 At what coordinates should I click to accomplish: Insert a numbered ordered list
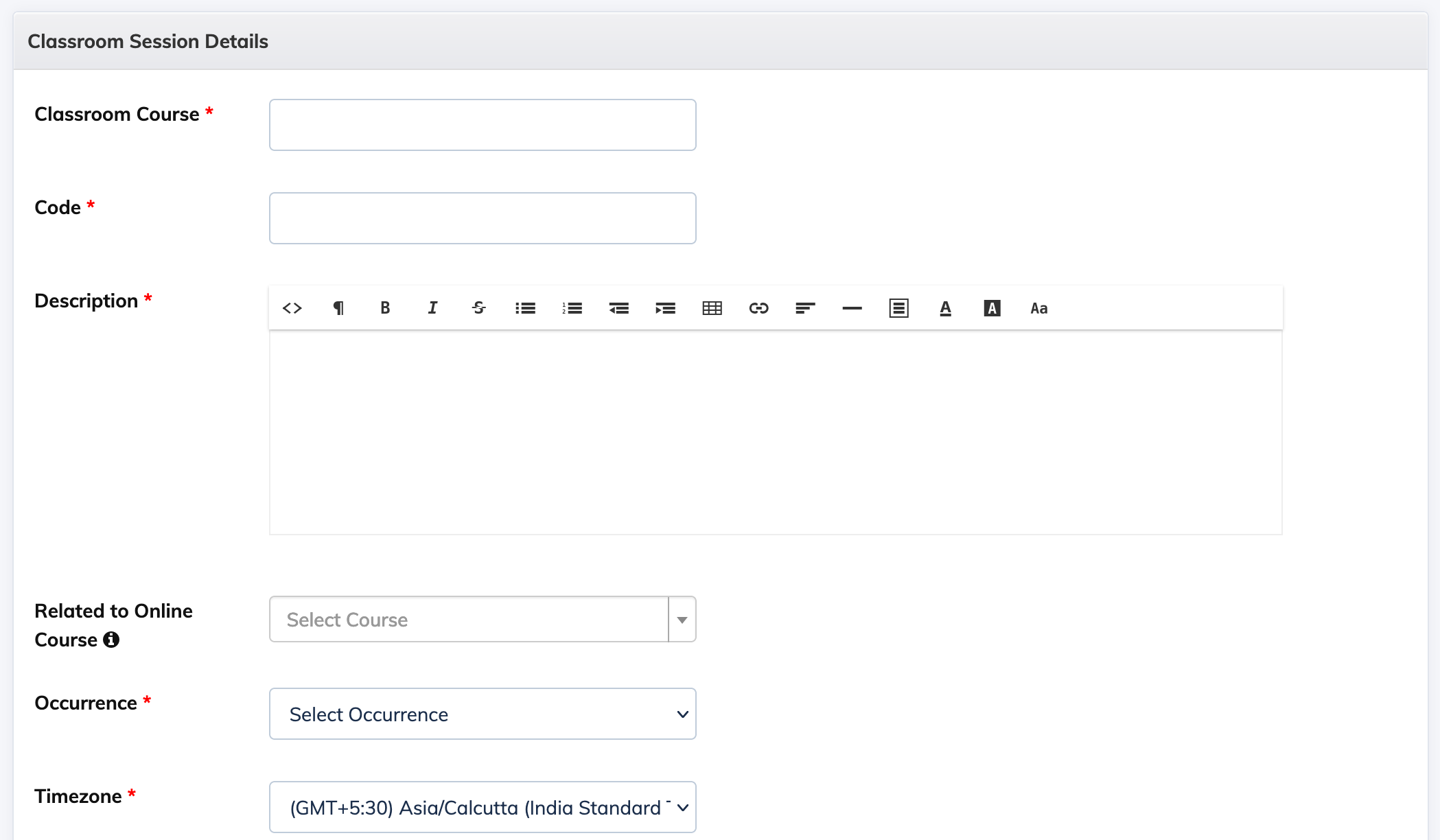coord(572,308)
